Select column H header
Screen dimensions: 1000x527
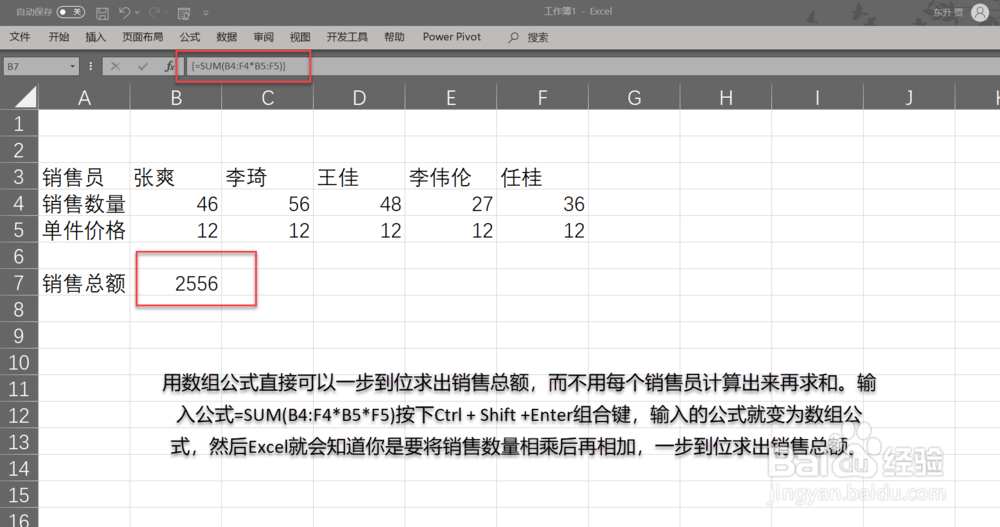726,98
